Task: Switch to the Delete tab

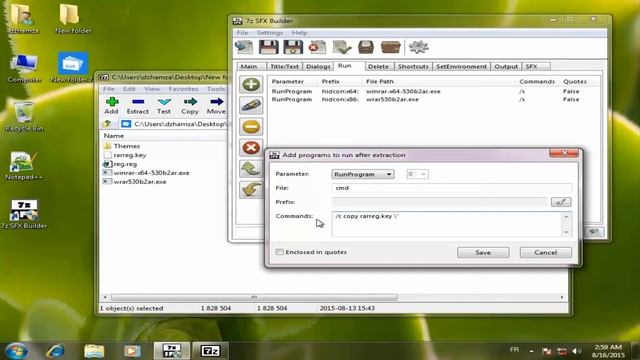Action: (x=378, y=66)
